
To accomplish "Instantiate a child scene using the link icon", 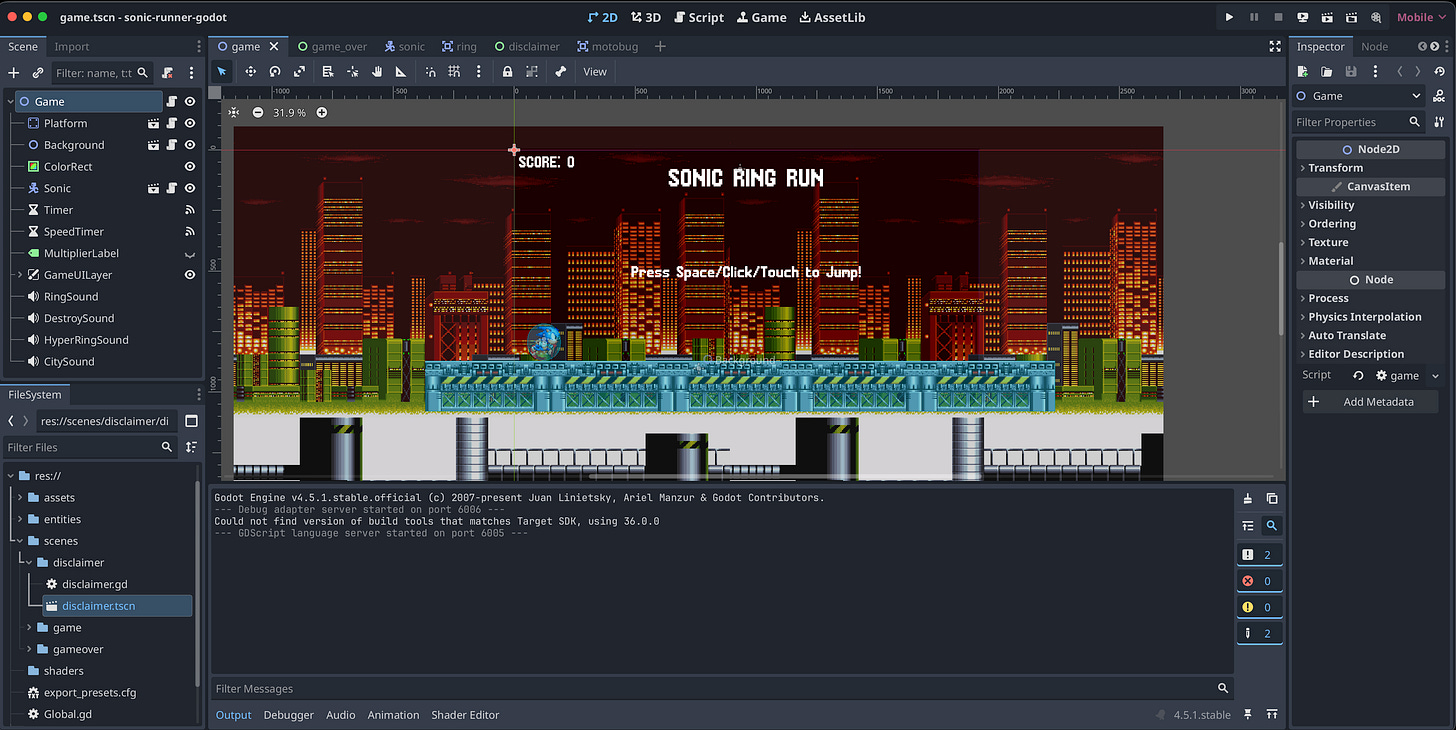I will 38,73.
